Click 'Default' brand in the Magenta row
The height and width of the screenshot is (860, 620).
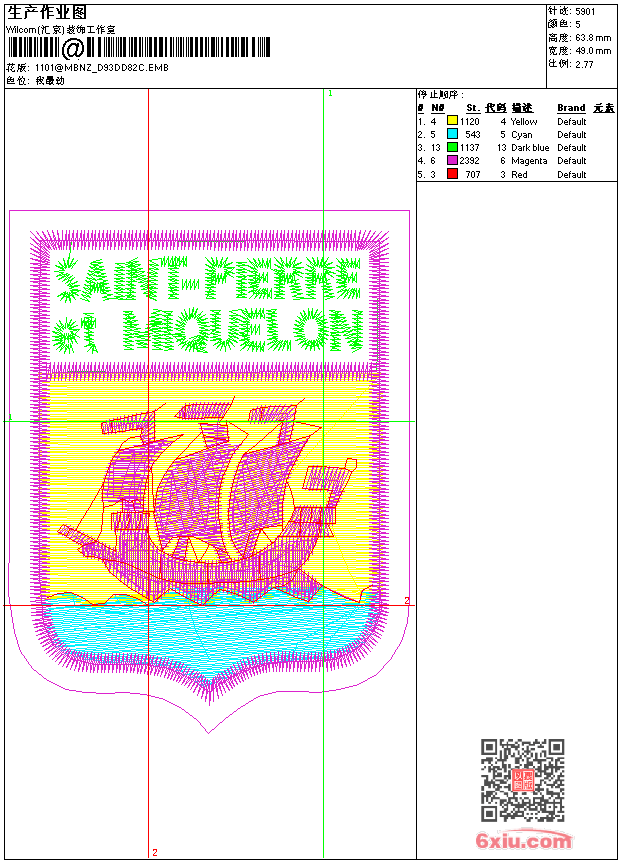571,161
